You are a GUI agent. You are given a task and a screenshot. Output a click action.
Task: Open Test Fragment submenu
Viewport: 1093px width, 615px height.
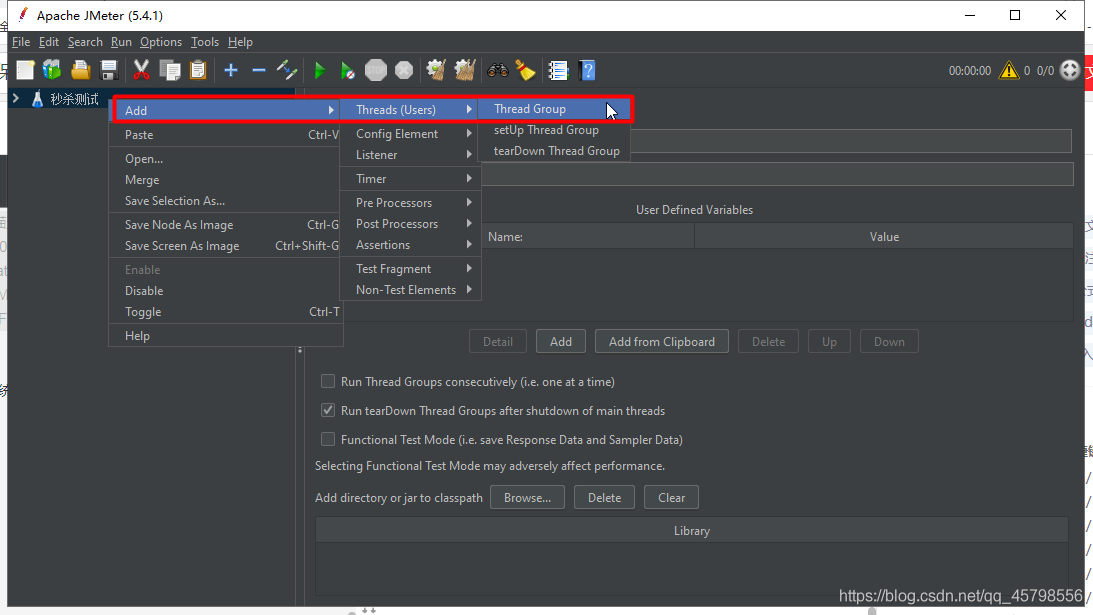tap(410, 269)
